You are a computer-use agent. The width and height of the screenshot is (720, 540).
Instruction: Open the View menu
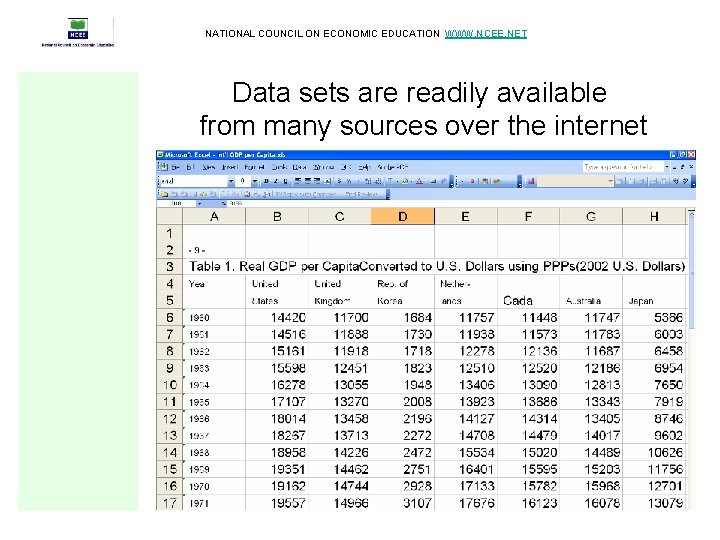(209, 168)
